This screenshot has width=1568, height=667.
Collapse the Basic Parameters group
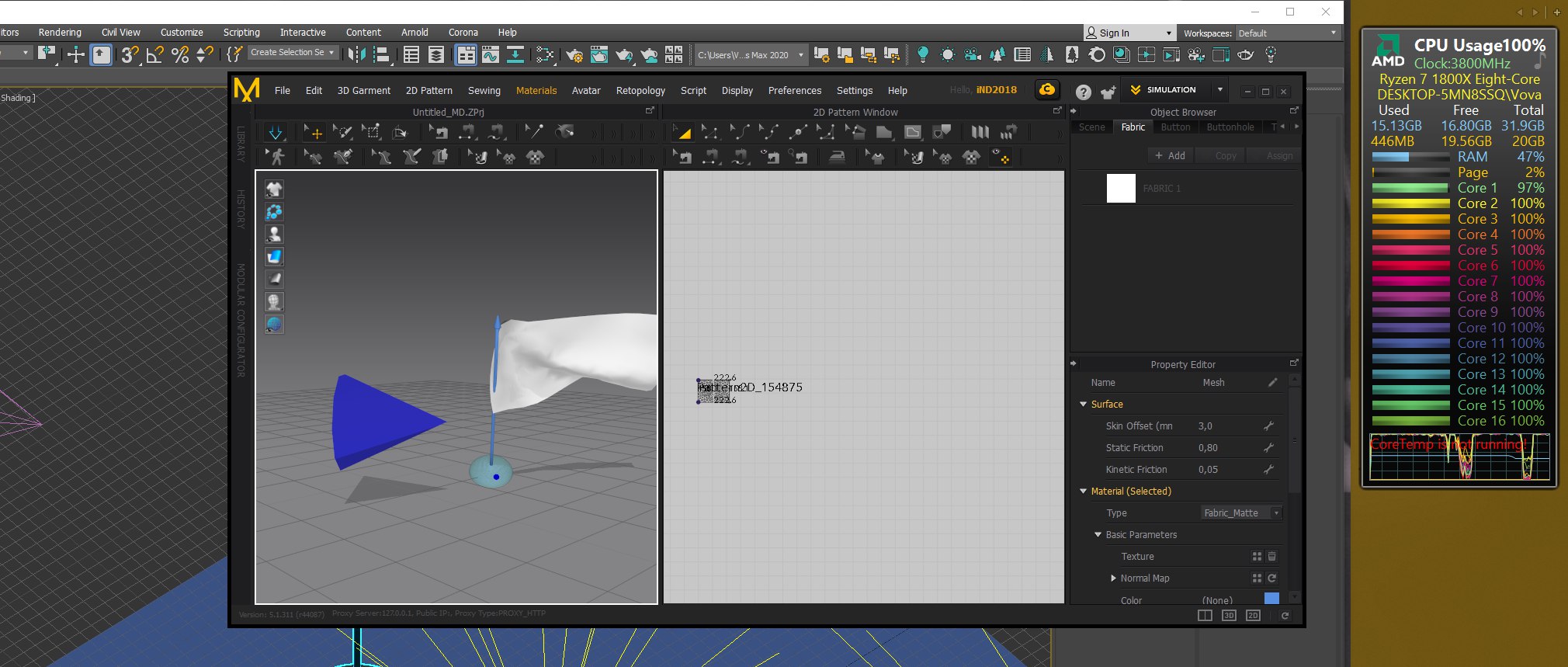[1098, 535]
